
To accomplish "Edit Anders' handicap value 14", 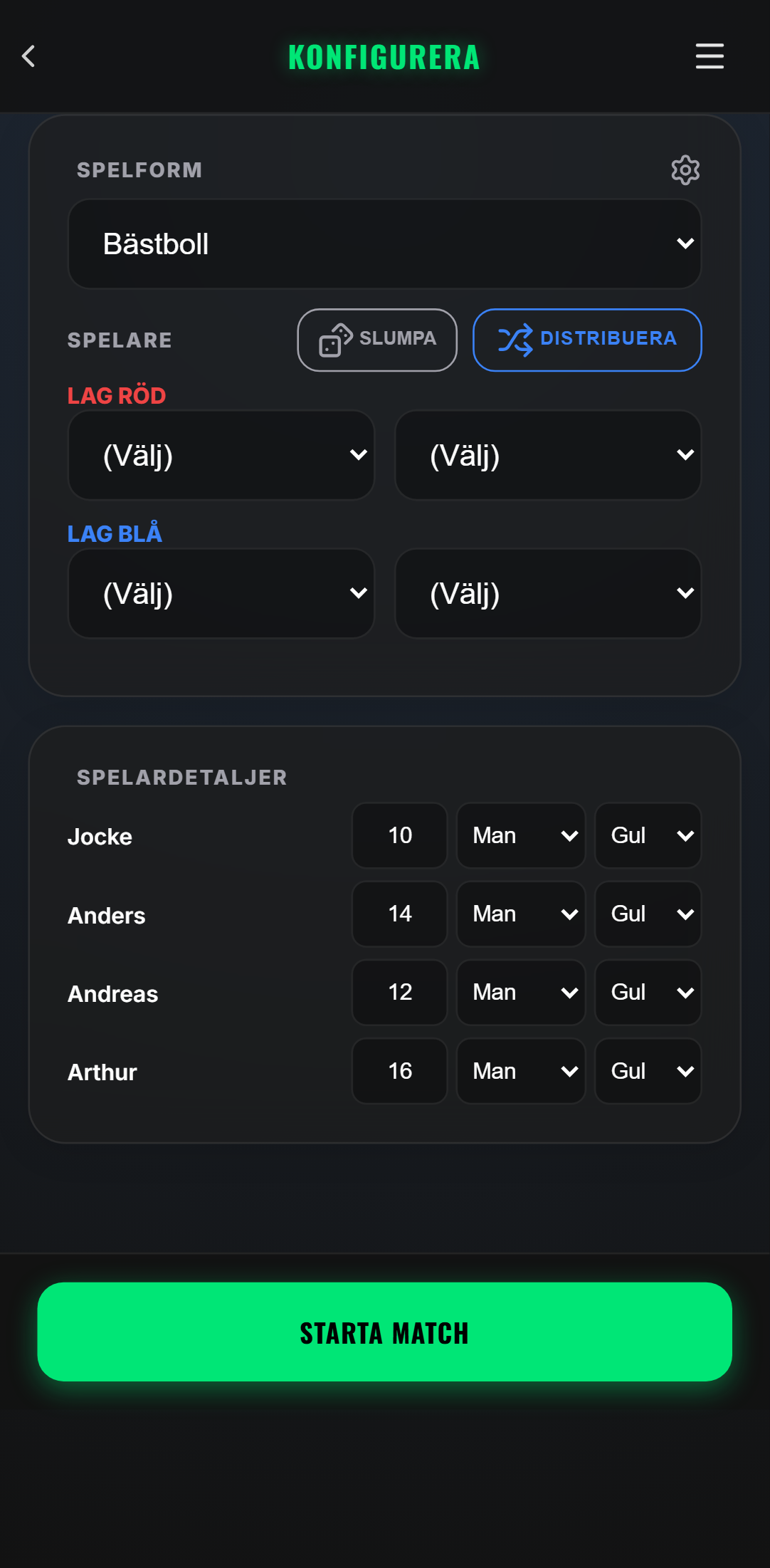I will tap(400, 914).
